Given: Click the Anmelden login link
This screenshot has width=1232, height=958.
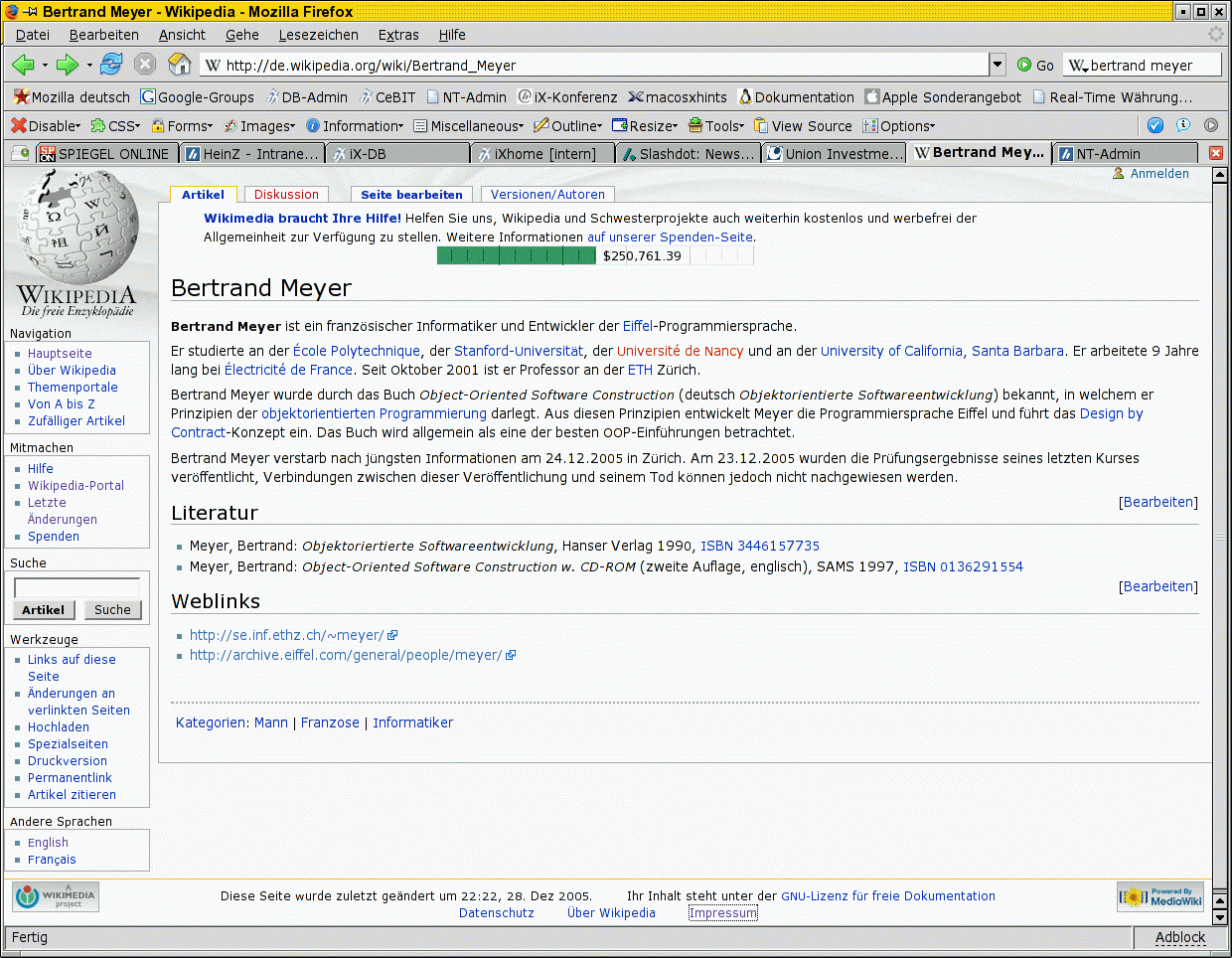Looking at the screenshot, I should (x=1159, y=174).
